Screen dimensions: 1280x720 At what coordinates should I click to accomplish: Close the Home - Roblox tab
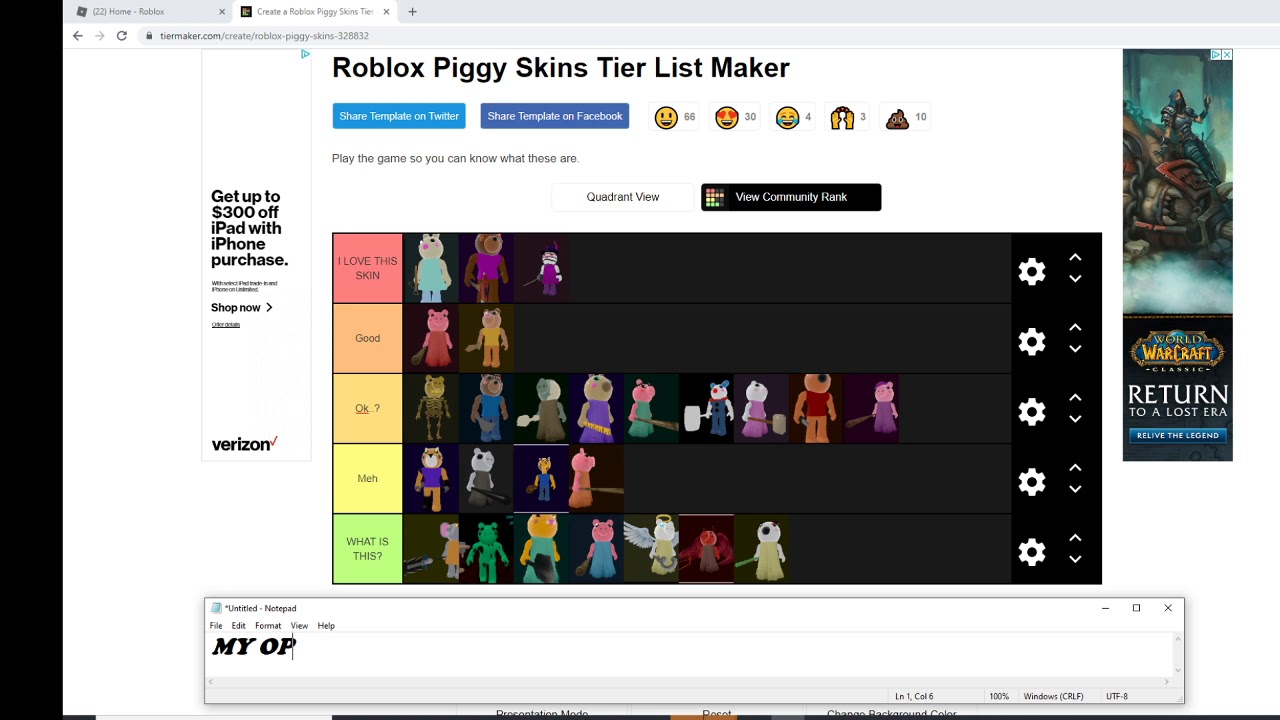click(x=222, y=12)
